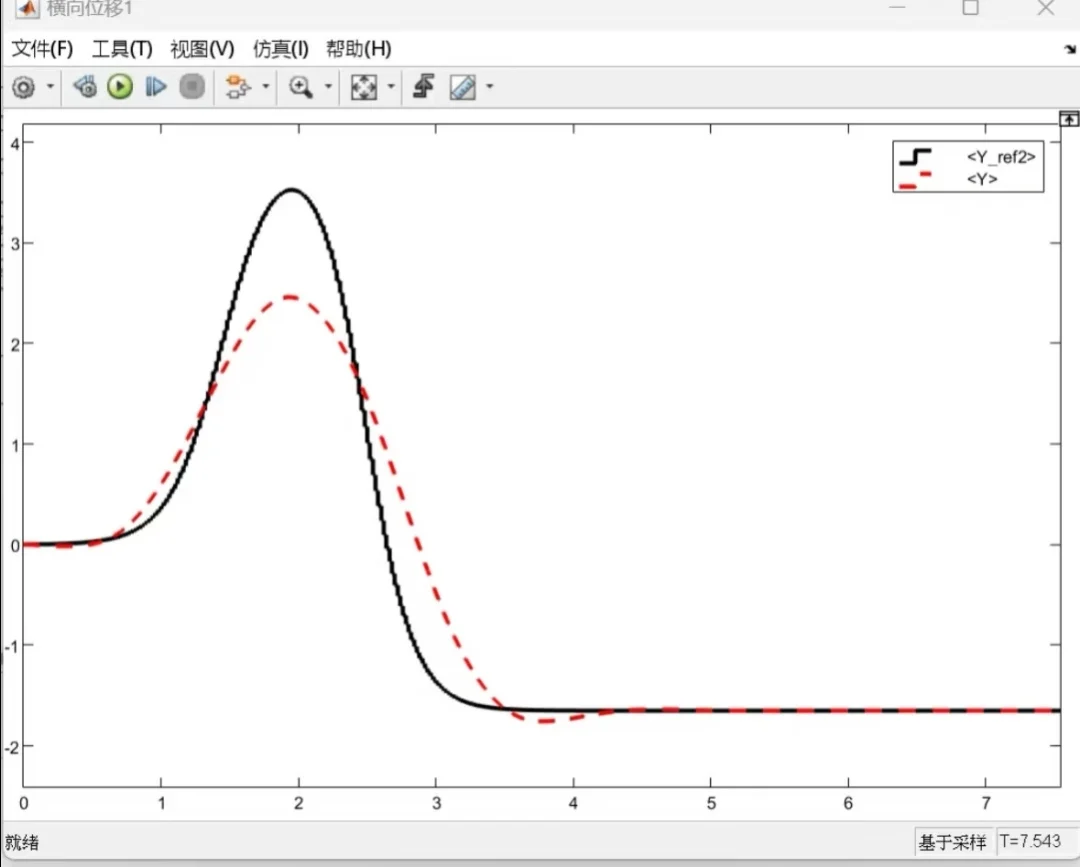Click the highlight Simulink block icon
Image resolution: width=1080 pixels, height=867 pixels.
coord(238,87)
